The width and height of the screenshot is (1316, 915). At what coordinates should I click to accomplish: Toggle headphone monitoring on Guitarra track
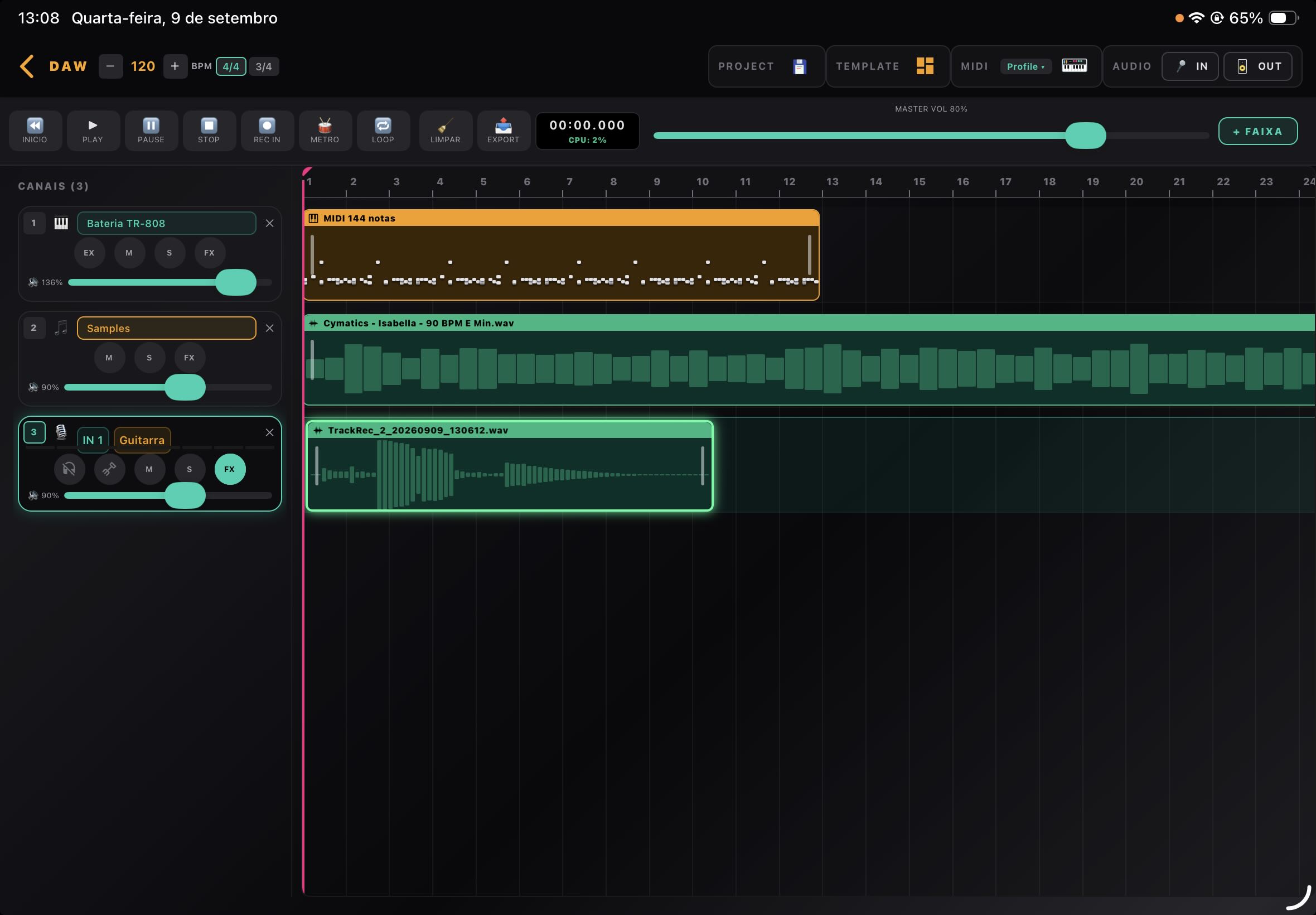(x=69, y=470)
